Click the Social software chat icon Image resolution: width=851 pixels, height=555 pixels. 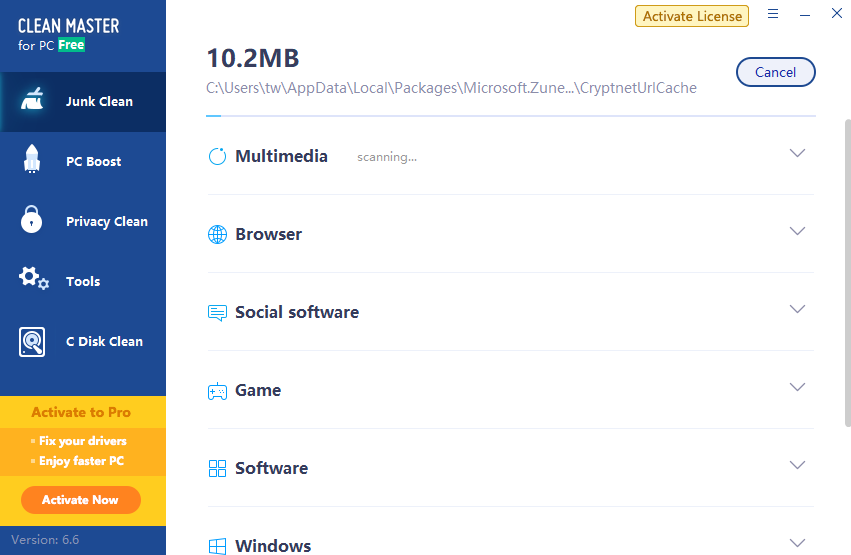pyautogui.click(x=217, y=312)
